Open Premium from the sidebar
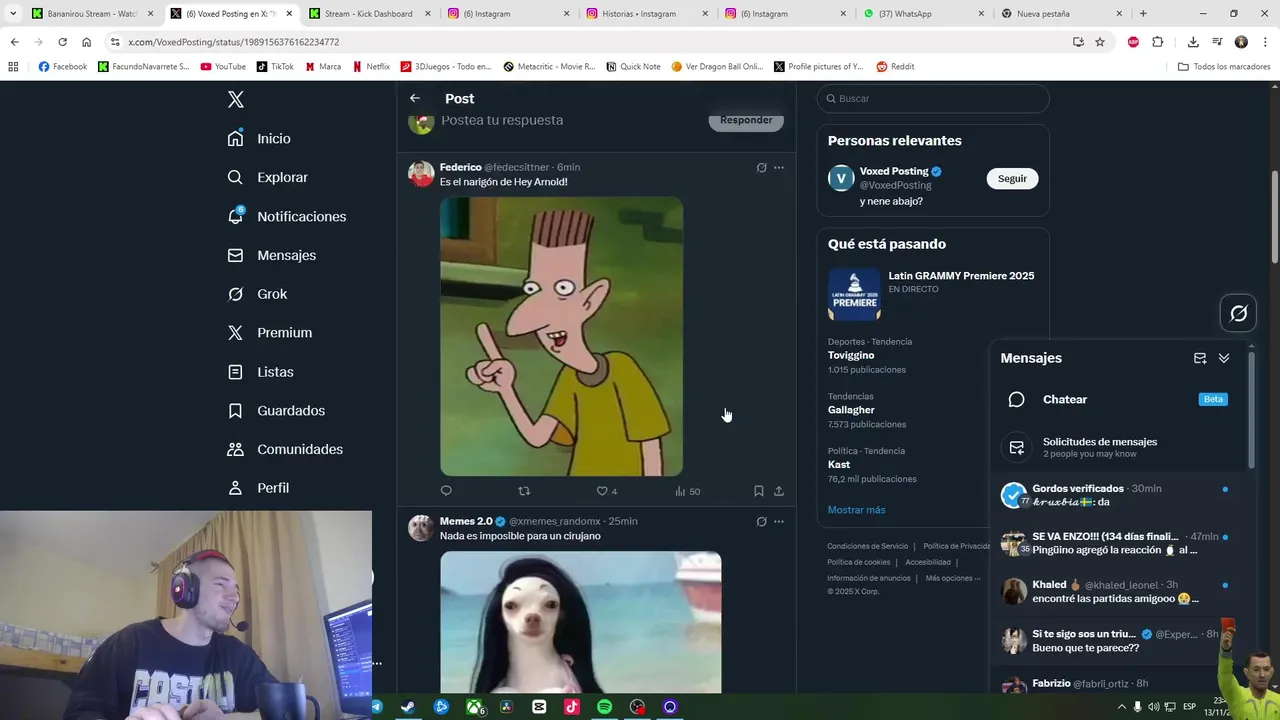Image resolution: width=1280 pixels, height=720 pixels. point(269,332)
